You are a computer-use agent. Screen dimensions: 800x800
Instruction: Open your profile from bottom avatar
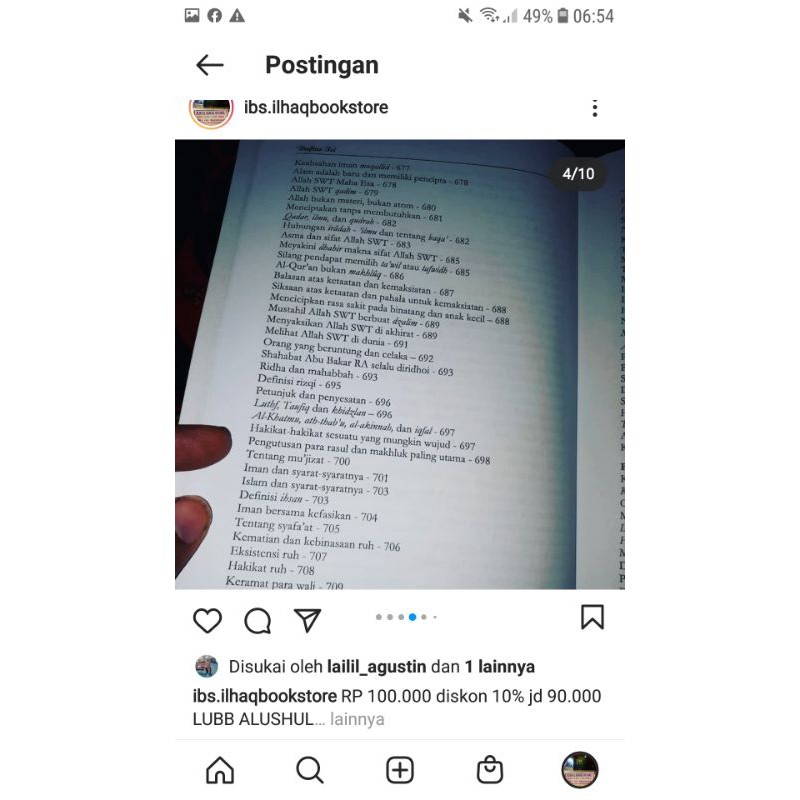pyautogui.click(x=580, y=769)
